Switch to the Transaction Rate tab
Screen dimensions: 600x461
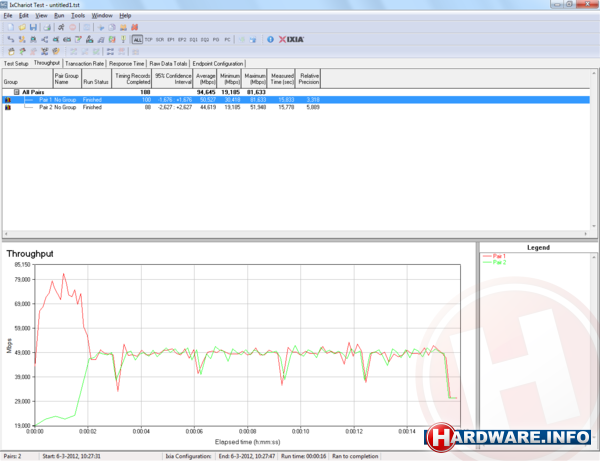pyautogui.click(x=85, y=63)
